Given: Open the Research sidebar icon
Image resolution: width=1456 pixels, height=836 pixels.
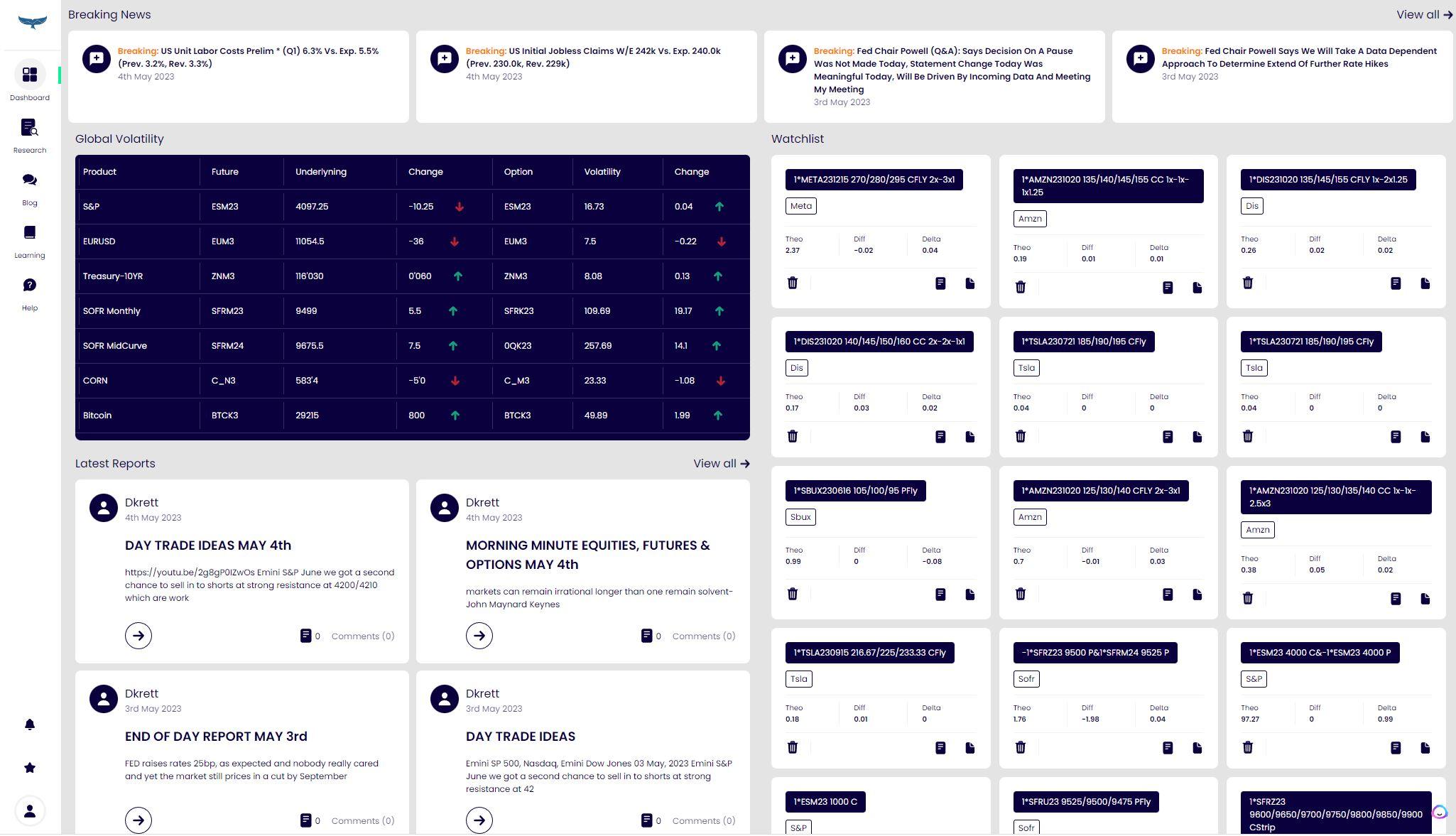Looking at the screenshot, I should pos(29,128).
